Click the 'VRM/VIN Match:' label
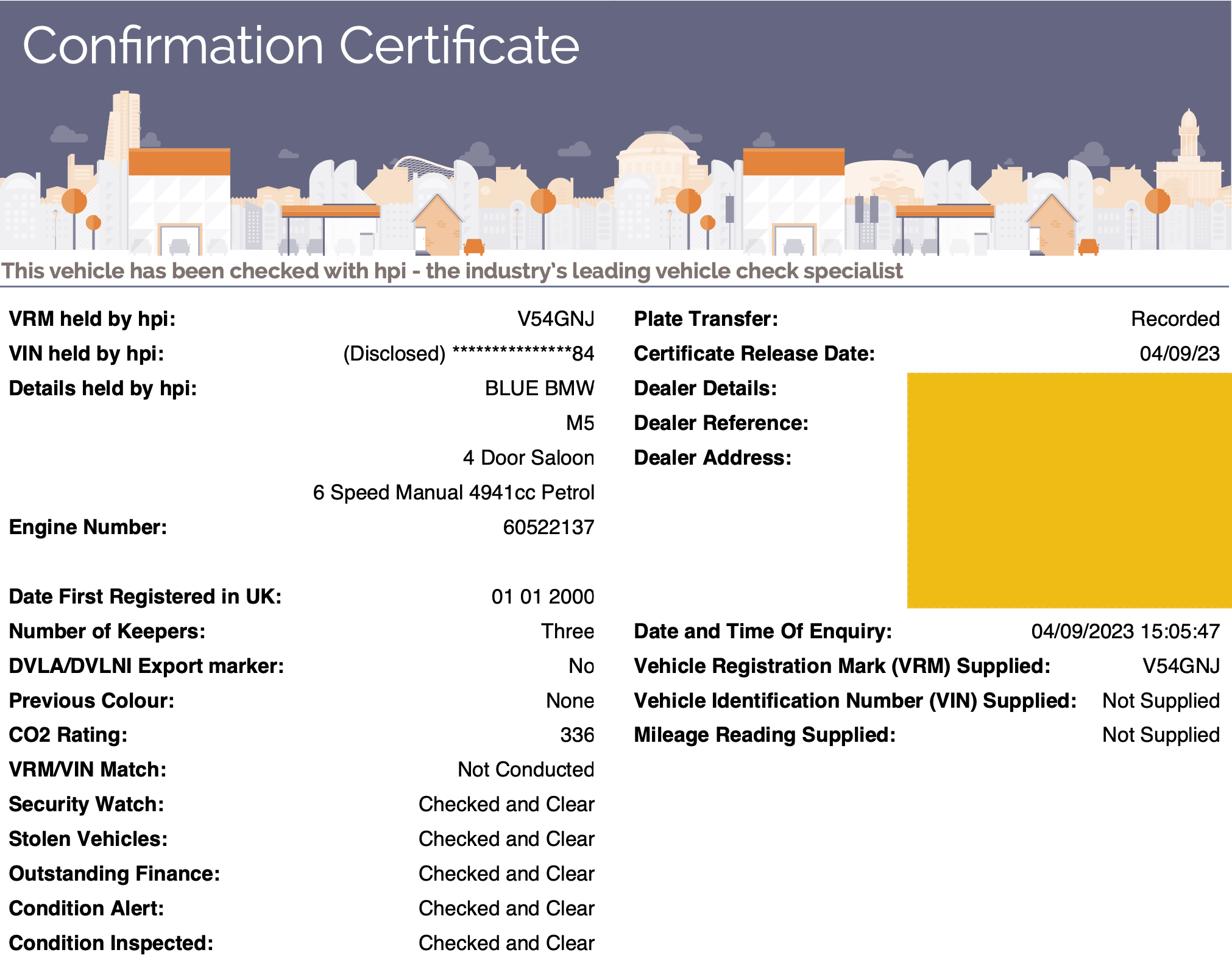Image resolution: width=1232 pixels, height=972 pixels. [x=88, y=770]
